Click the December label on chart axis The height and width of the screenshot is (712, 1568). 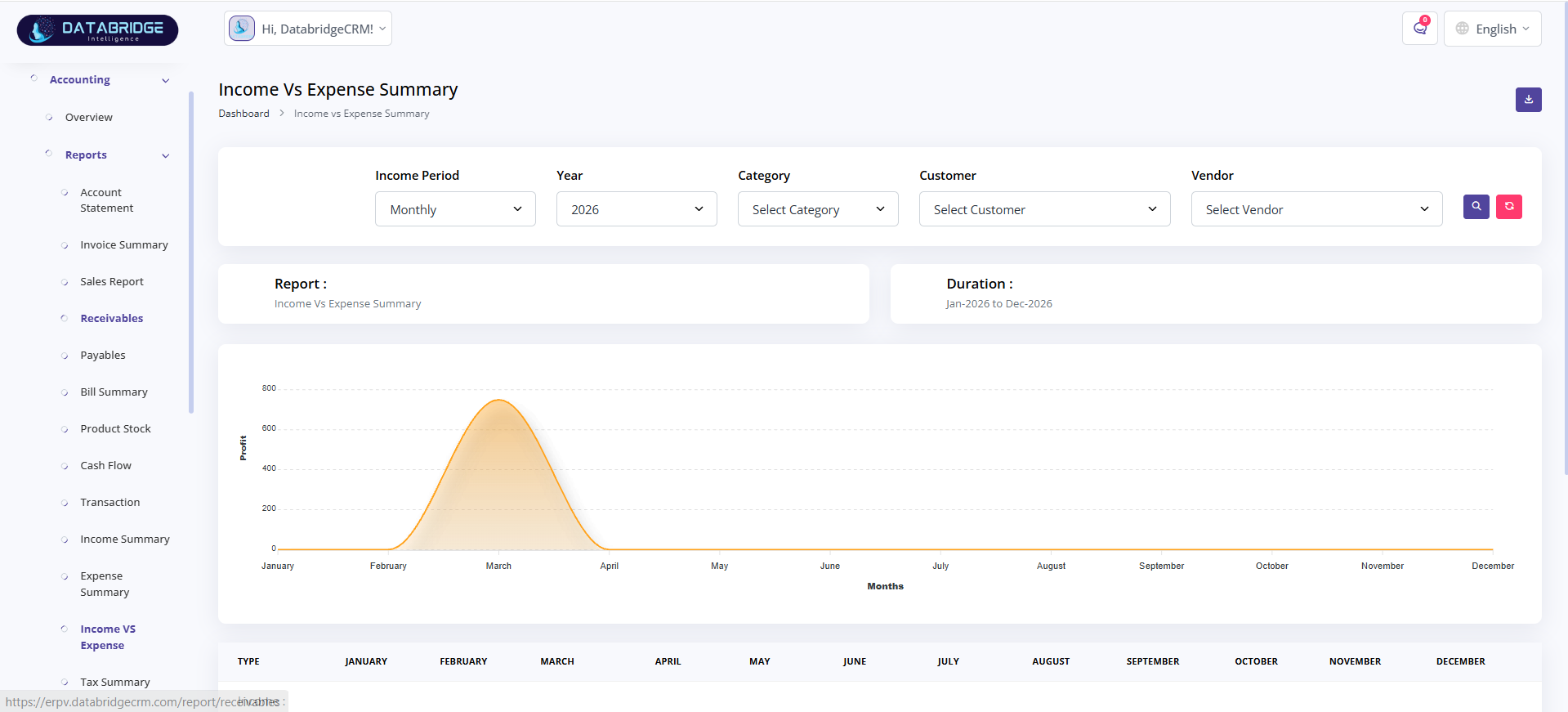[x=1493, y=566]
